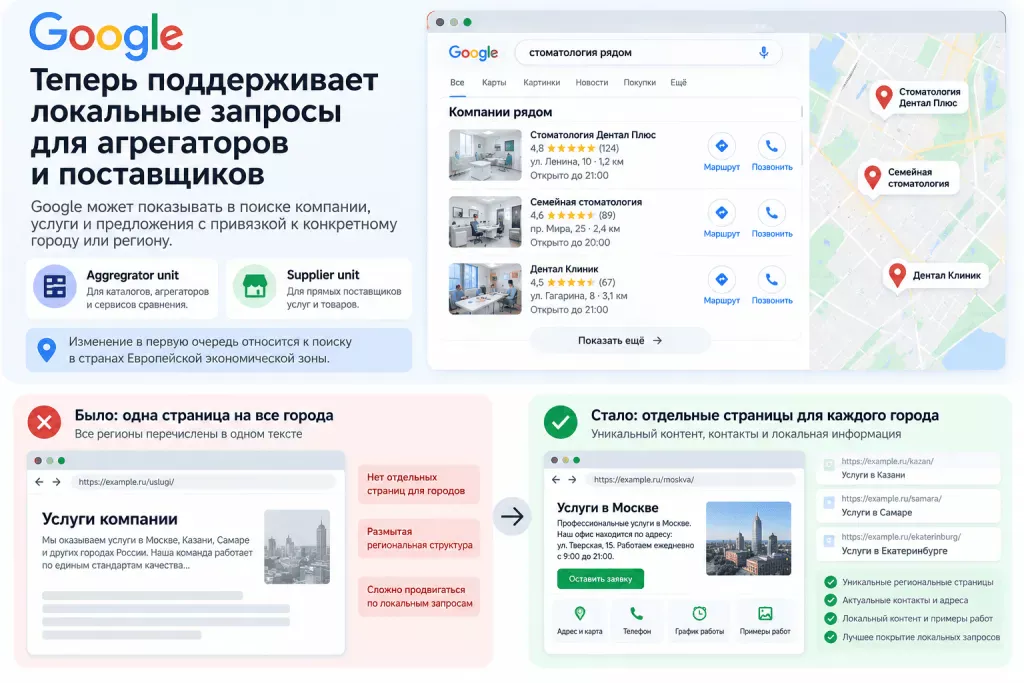Click the Показать ещё button
Screen dimensions: 1024x683
point(620,340)
